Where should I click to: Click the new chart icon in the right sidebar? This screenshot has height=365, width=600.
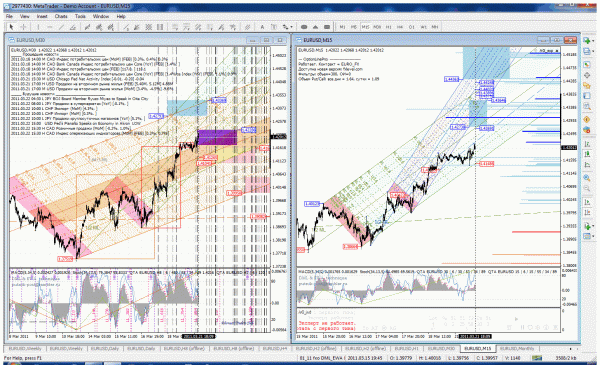click(x=586, y=40)
